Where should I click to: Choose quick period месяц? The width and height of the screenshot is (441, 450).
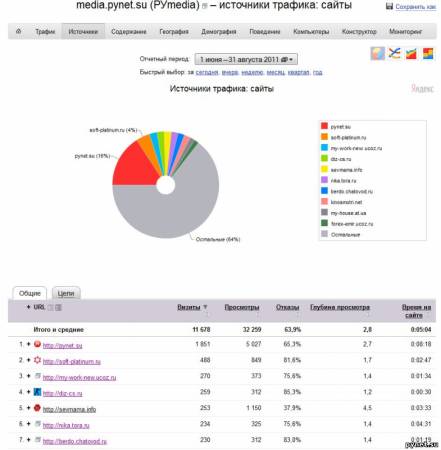click(276, 72)
